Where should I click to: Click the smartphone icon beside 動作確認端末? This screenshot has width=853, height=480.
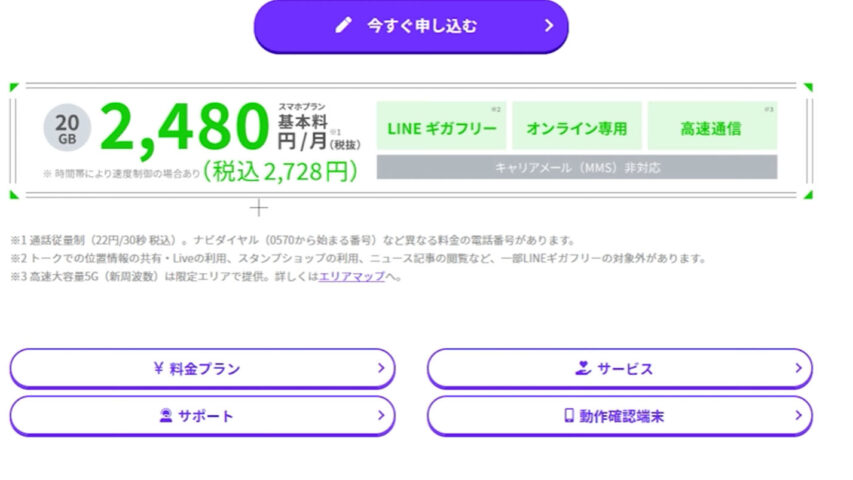click(568, 416)
